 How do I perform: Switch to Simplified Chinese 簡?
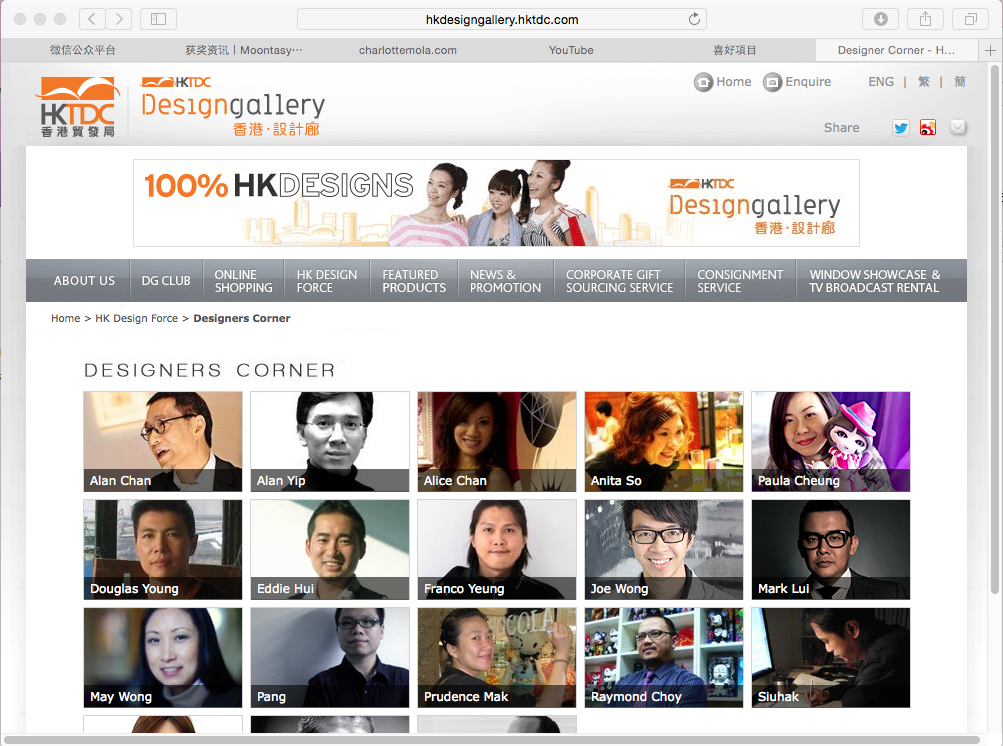(x=960, y=82)
